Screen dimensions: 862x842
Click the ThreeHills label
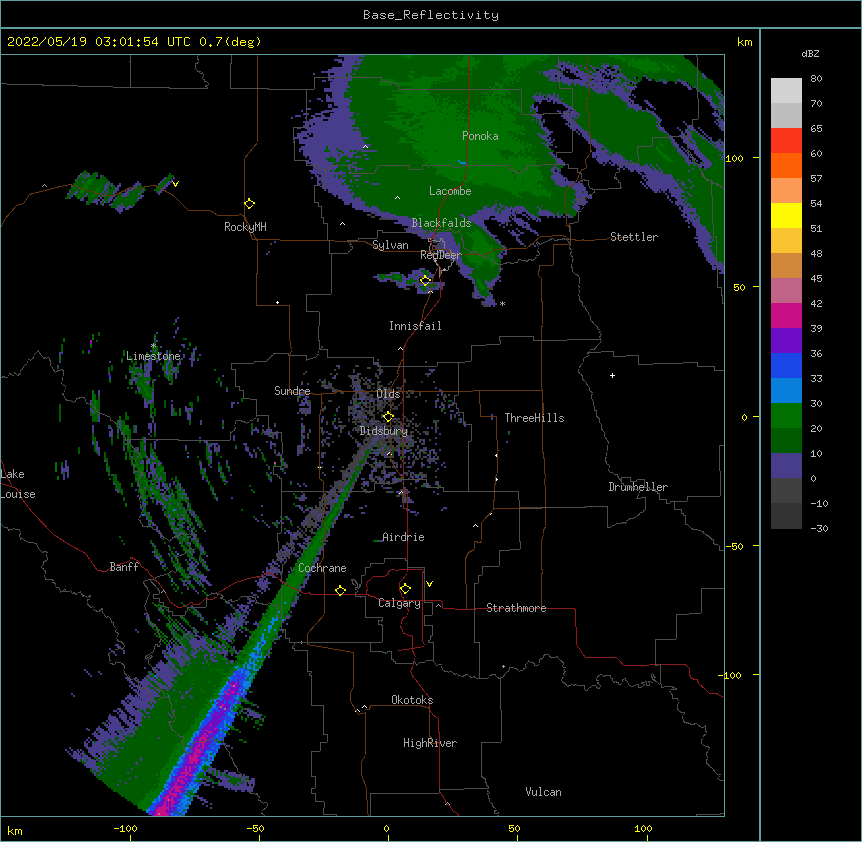[x=534, y=418]
